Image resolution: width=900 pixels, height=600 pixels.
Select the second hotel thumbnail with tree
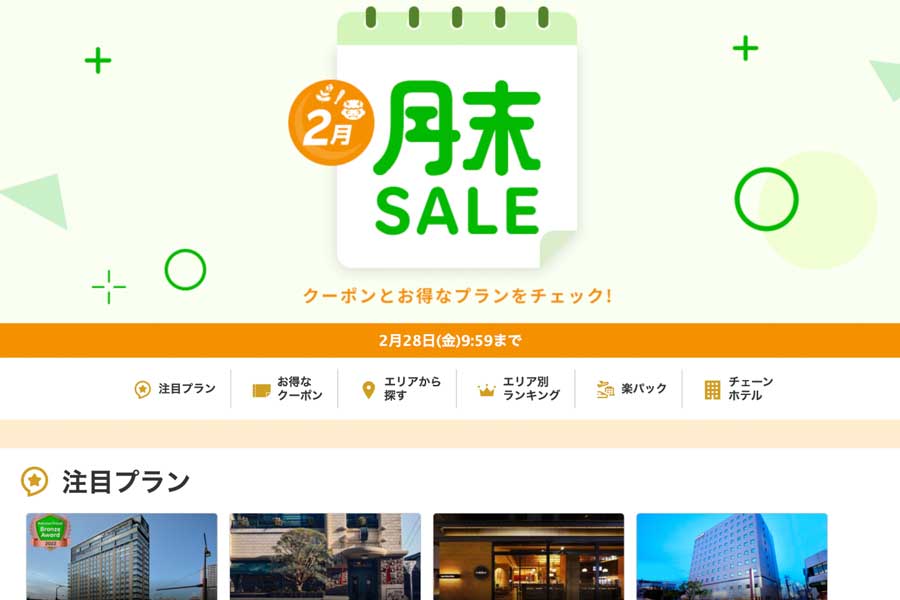325,557
